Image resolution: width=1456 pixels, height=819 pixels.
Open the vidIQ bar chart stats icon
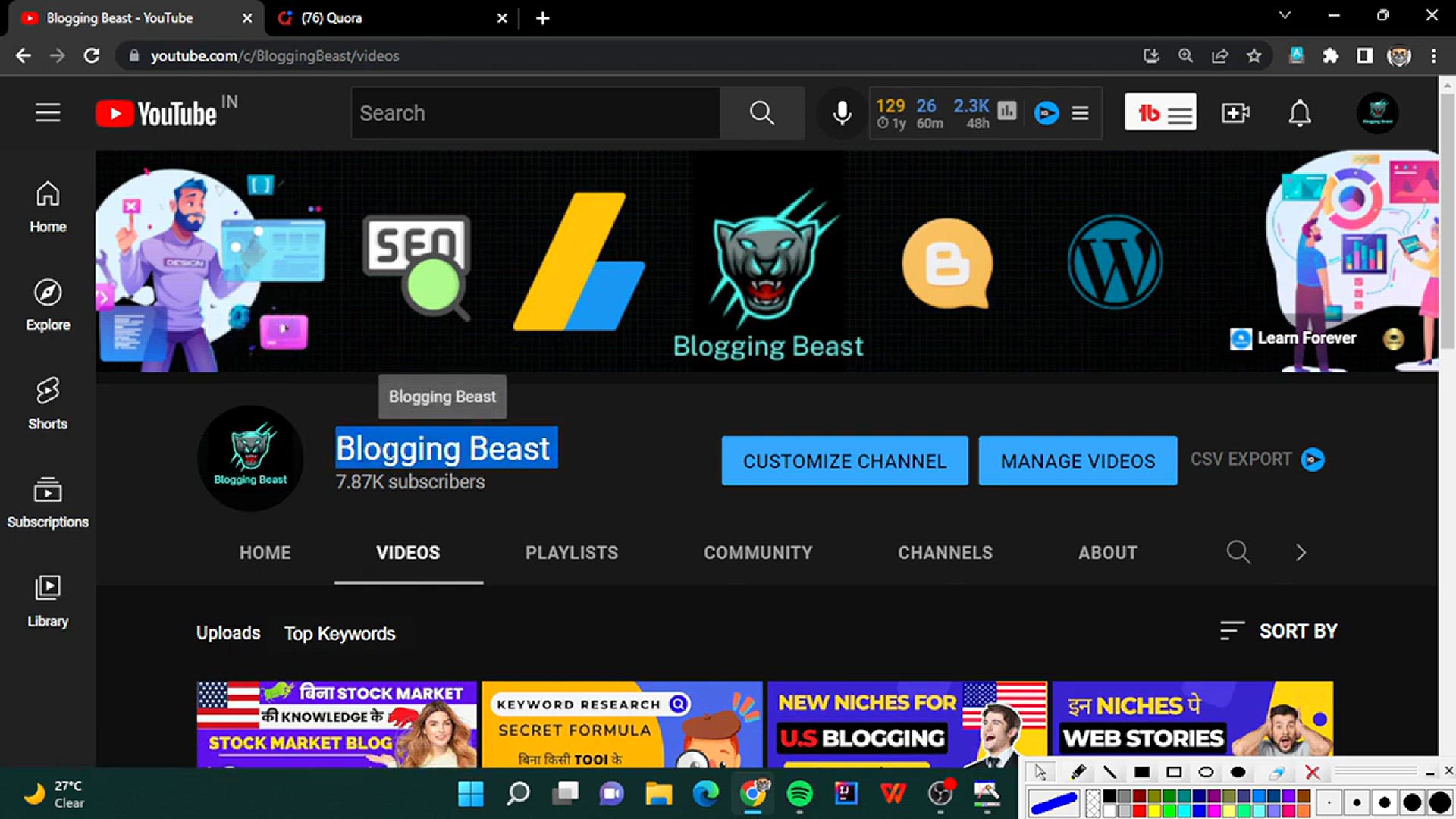1007,111
